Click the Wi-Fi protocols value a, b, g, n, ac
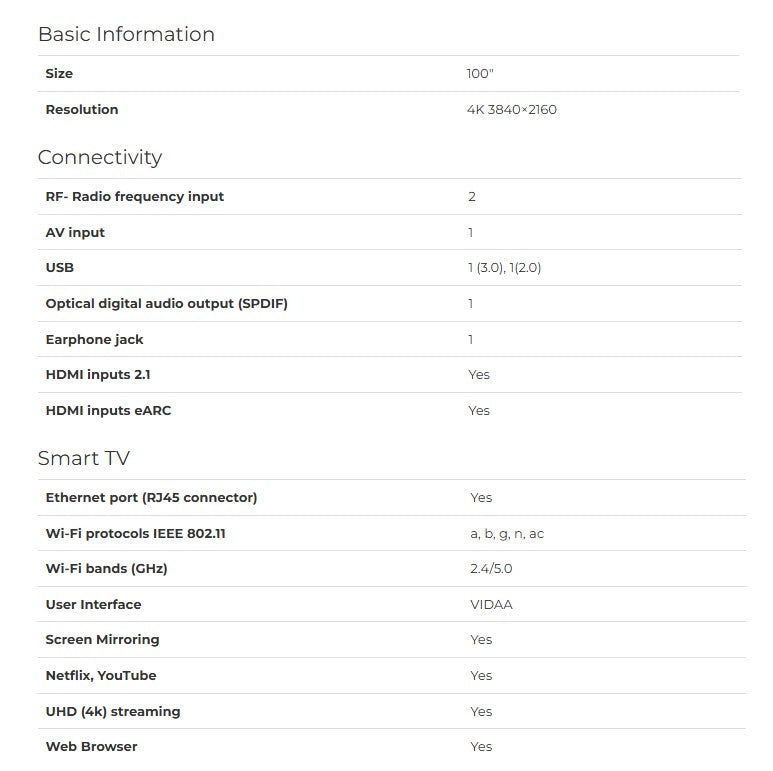This screenshot has height=771, width=773. point(507,534)
